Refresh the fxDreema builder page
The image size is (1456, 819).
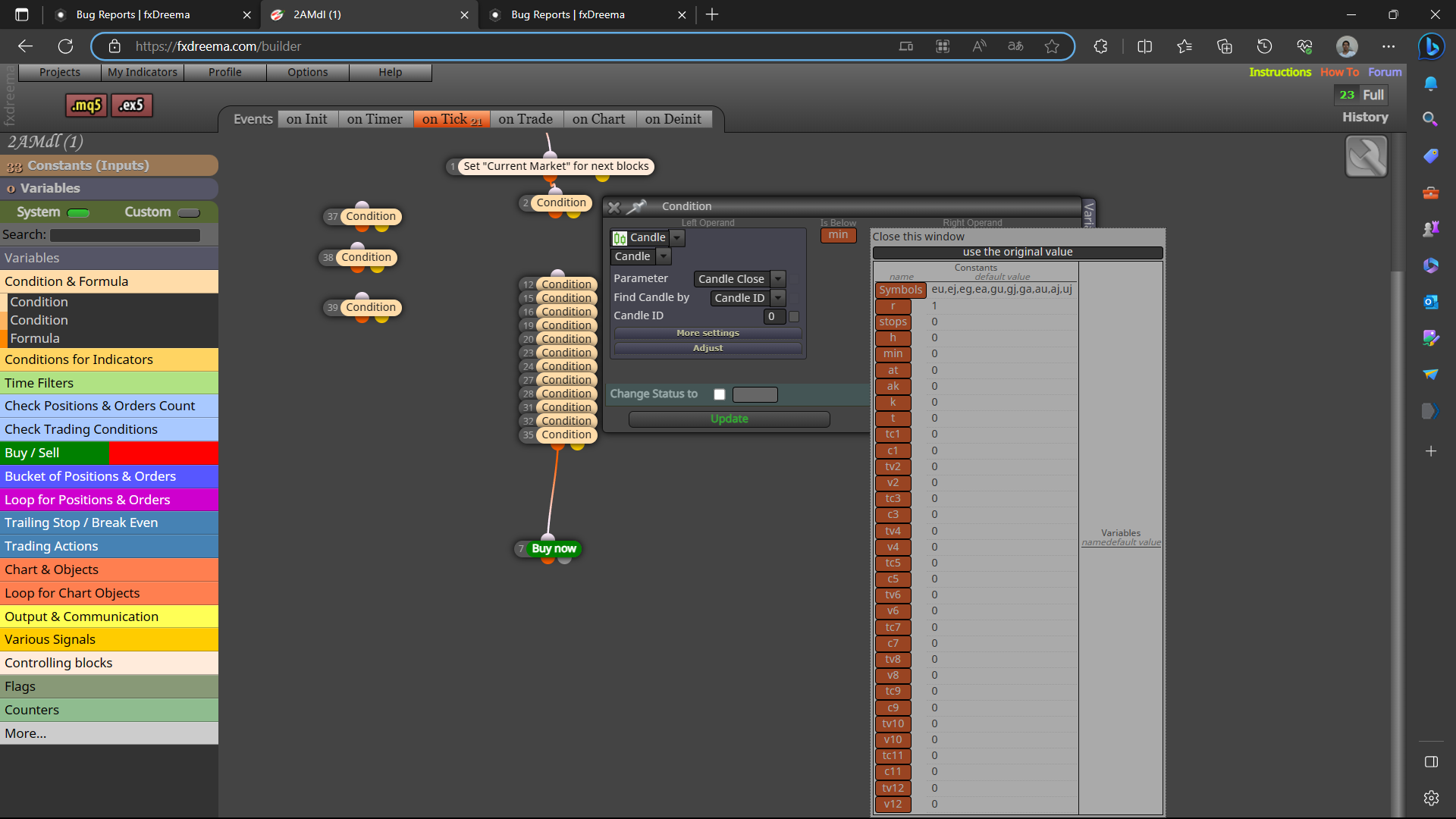[66, 46]
